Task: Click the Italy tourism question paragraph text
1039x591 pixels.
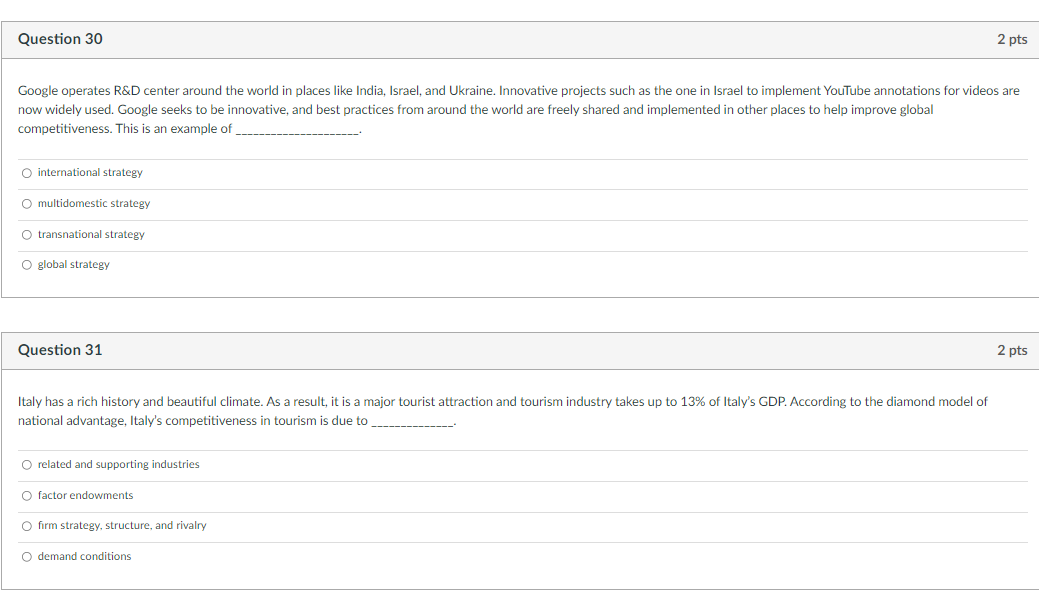Action: (500, 410)
